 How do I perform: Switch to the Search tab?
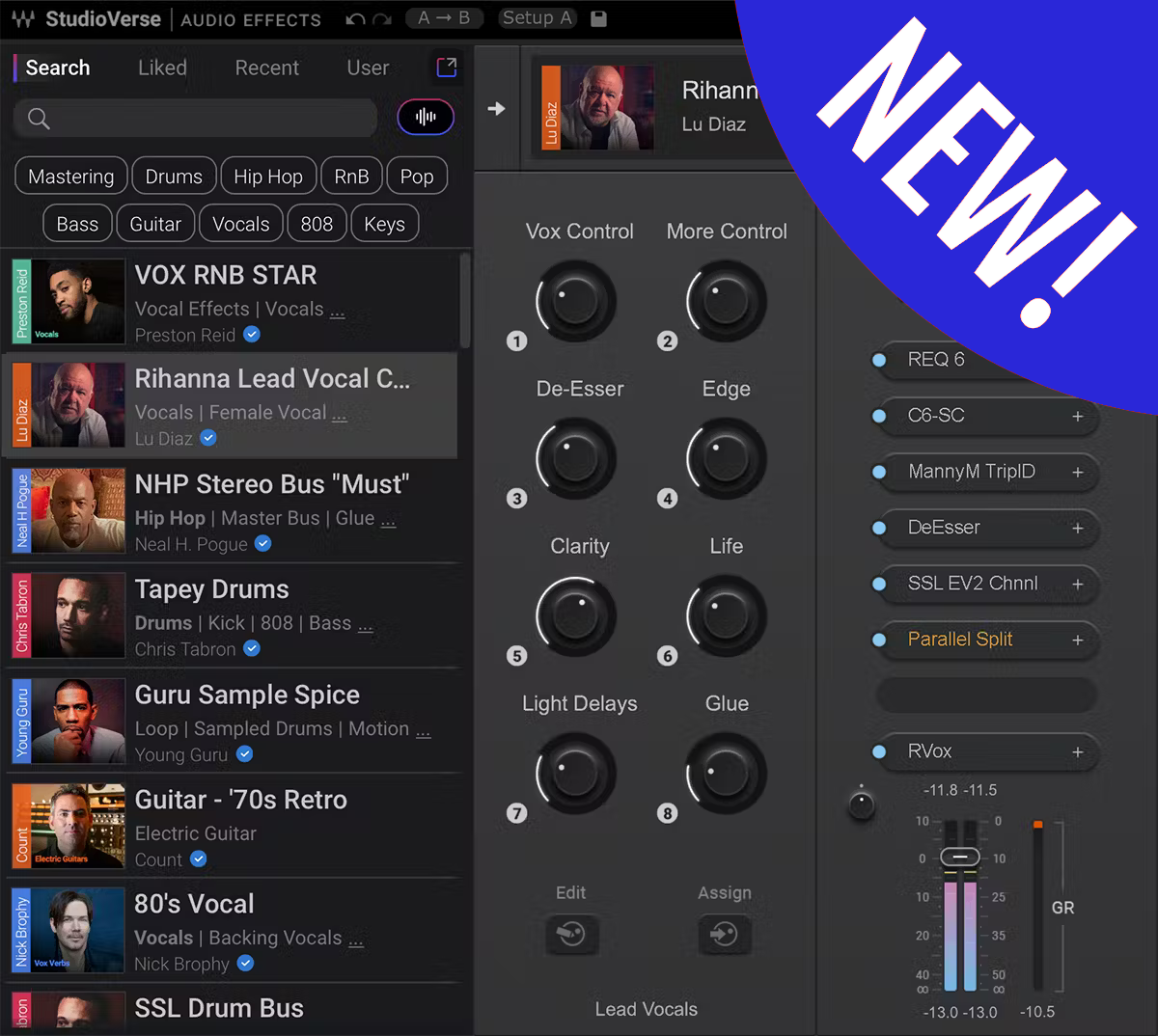(x=58, y=68)
